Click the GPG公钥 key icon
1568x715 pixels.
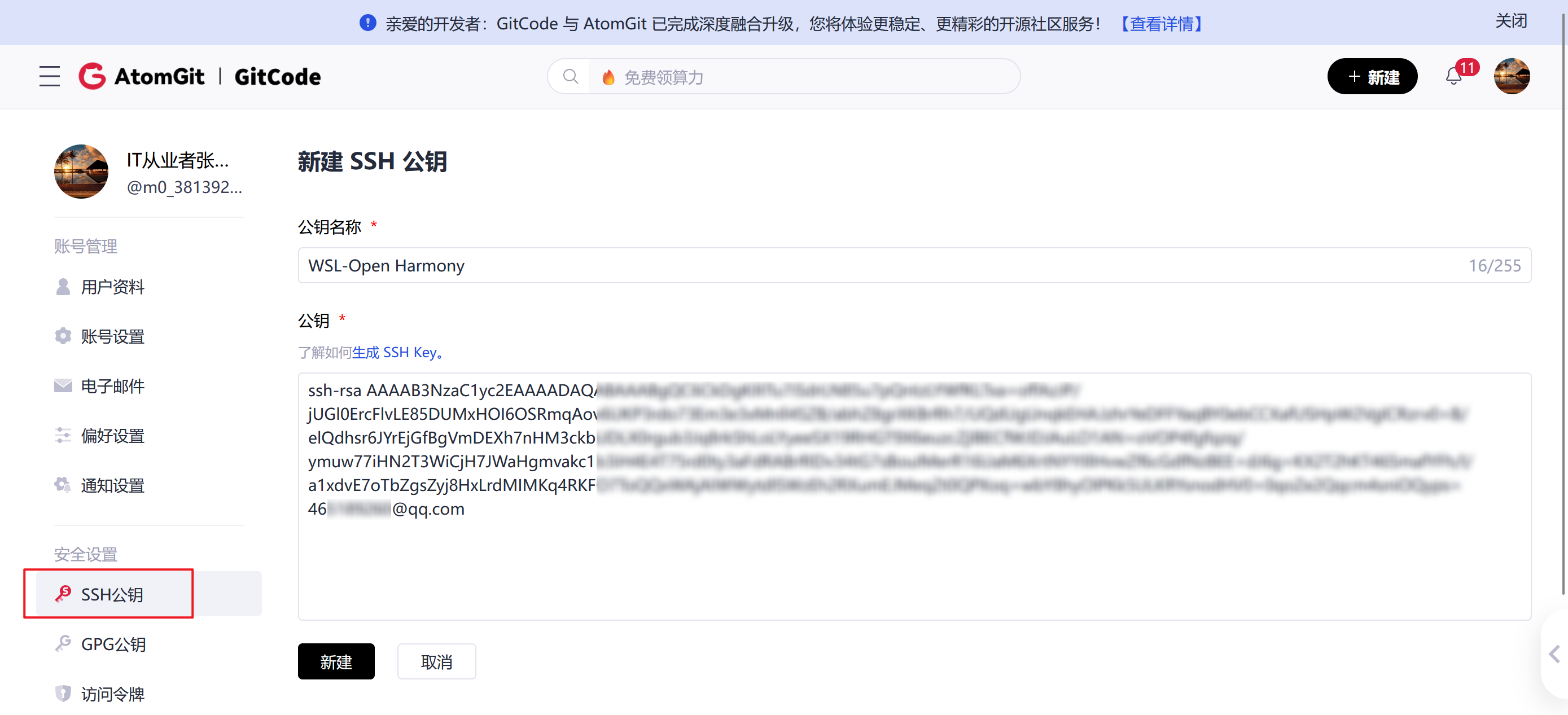[63, 644]
